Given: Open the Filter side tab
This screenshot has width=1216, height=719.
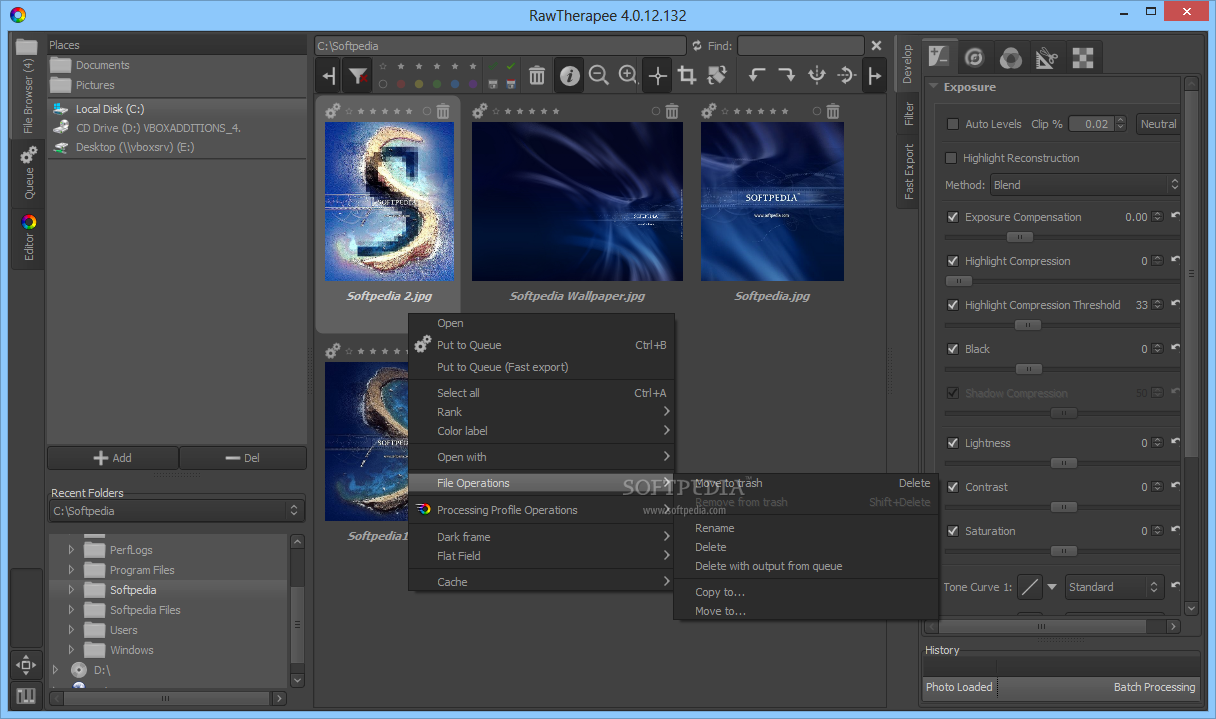Looking at the screenshot, I should click(908, 113).
